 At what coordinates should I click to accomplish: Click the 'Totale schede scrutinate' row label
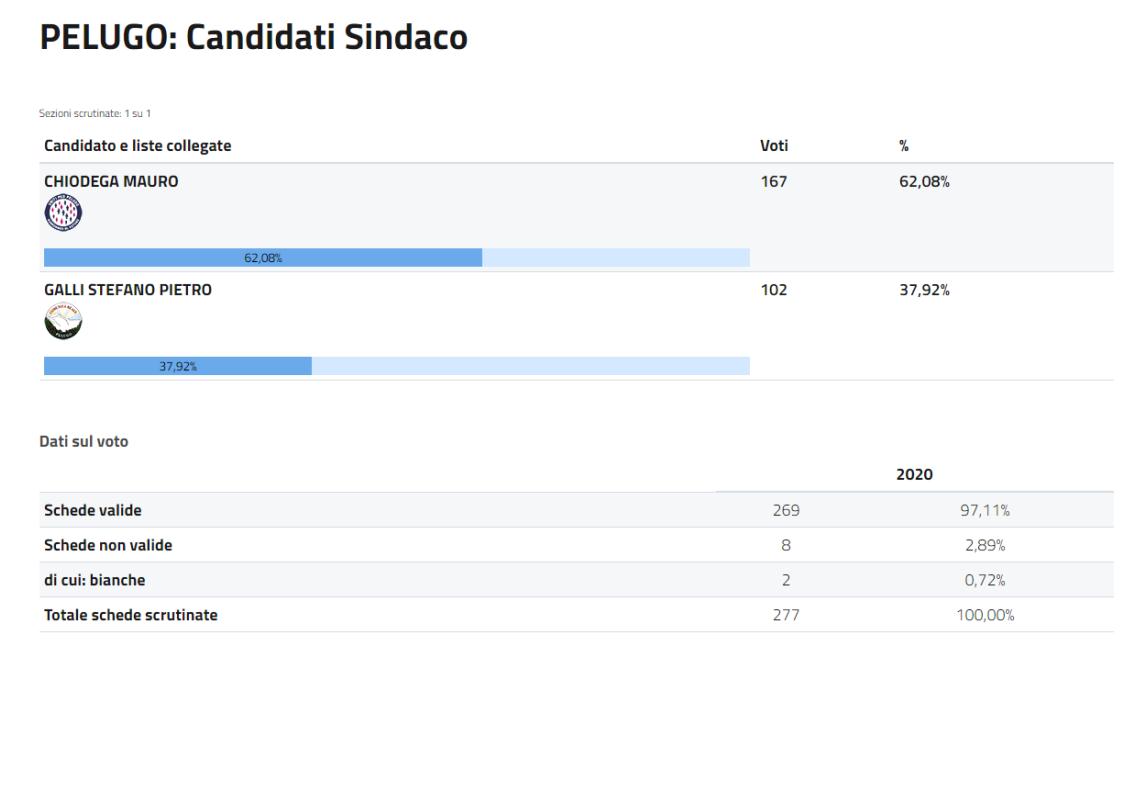point(131,615)
